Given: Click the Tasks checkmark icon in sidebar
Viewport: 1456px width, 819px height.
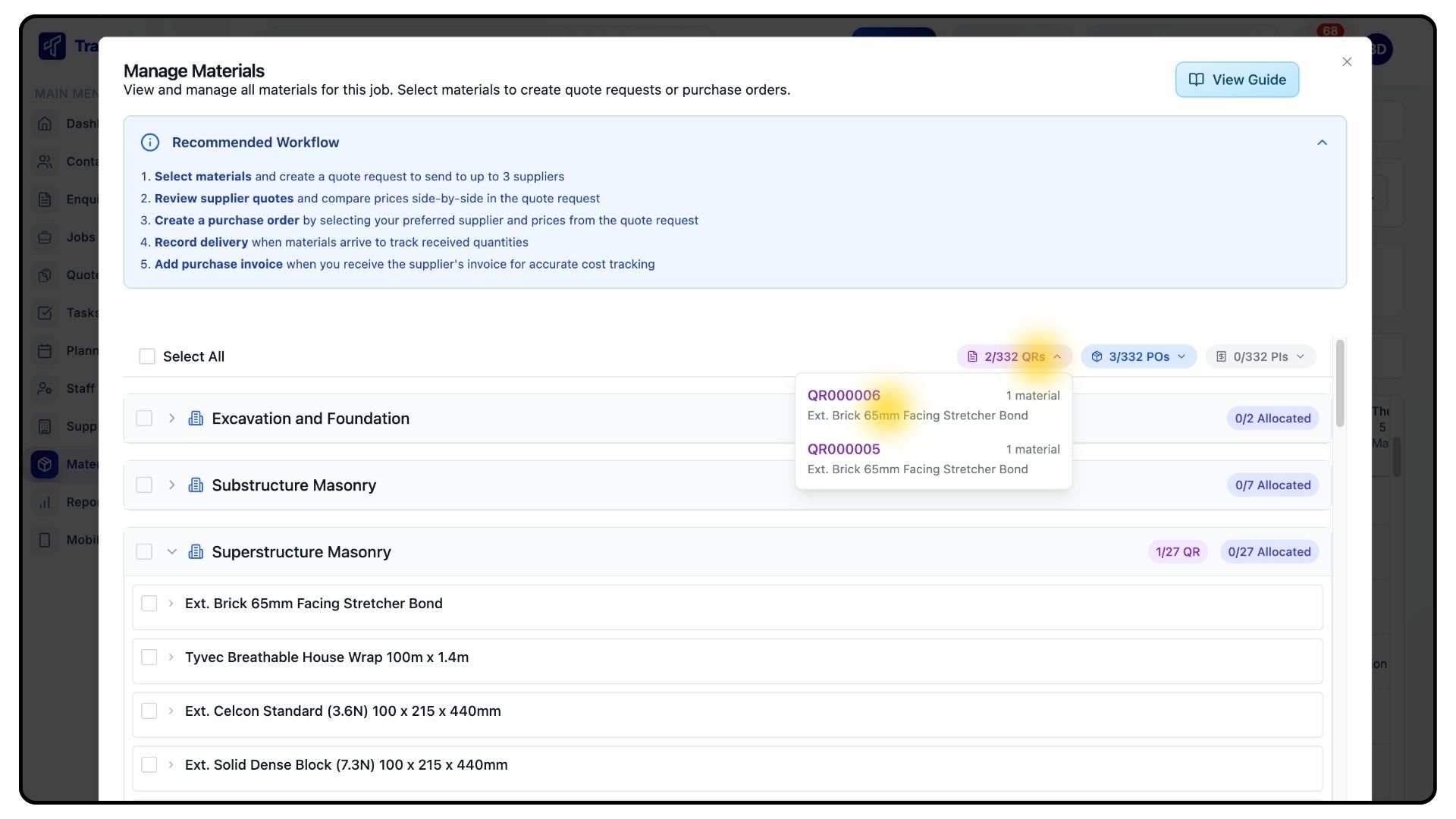Looking at the screenshot, I should (45, 312).
